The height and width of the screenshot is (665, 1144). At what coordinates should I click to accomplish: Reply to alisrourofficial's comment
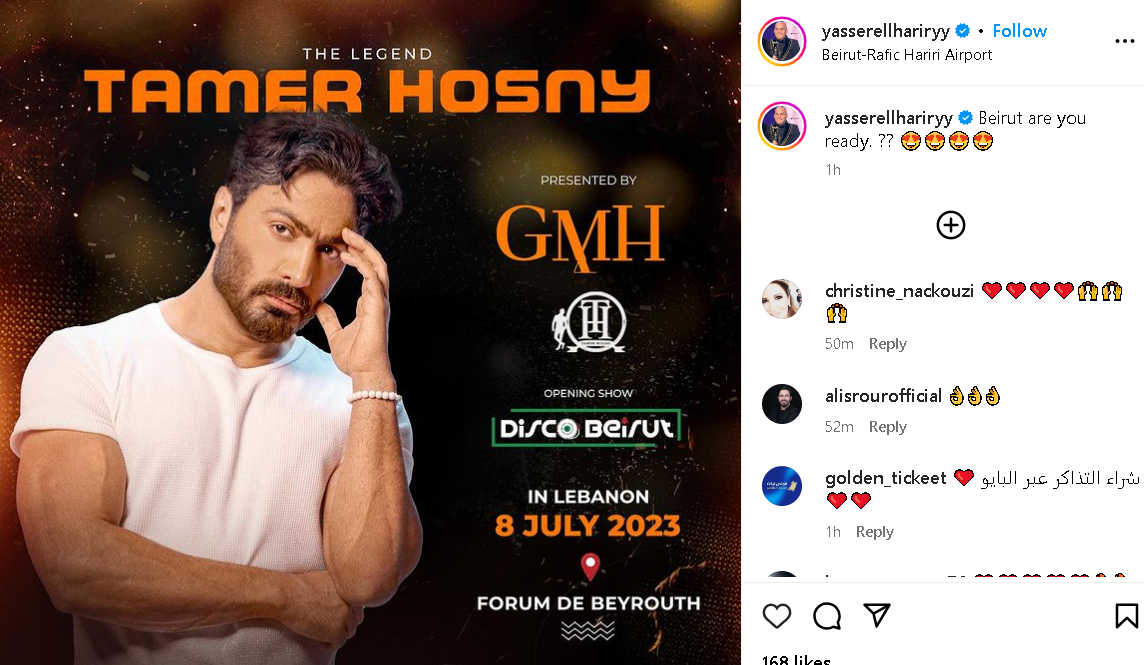pyautogui.click(x=887, y=427)
